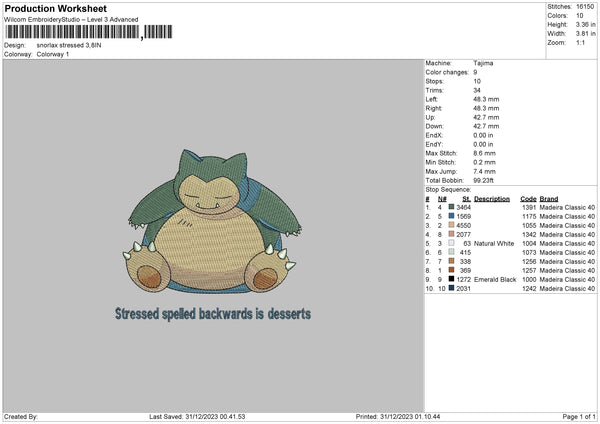This screenshot has width=600, height=424.
Task: Select the tan swatch for code 1055
Action: coord(451,225)
